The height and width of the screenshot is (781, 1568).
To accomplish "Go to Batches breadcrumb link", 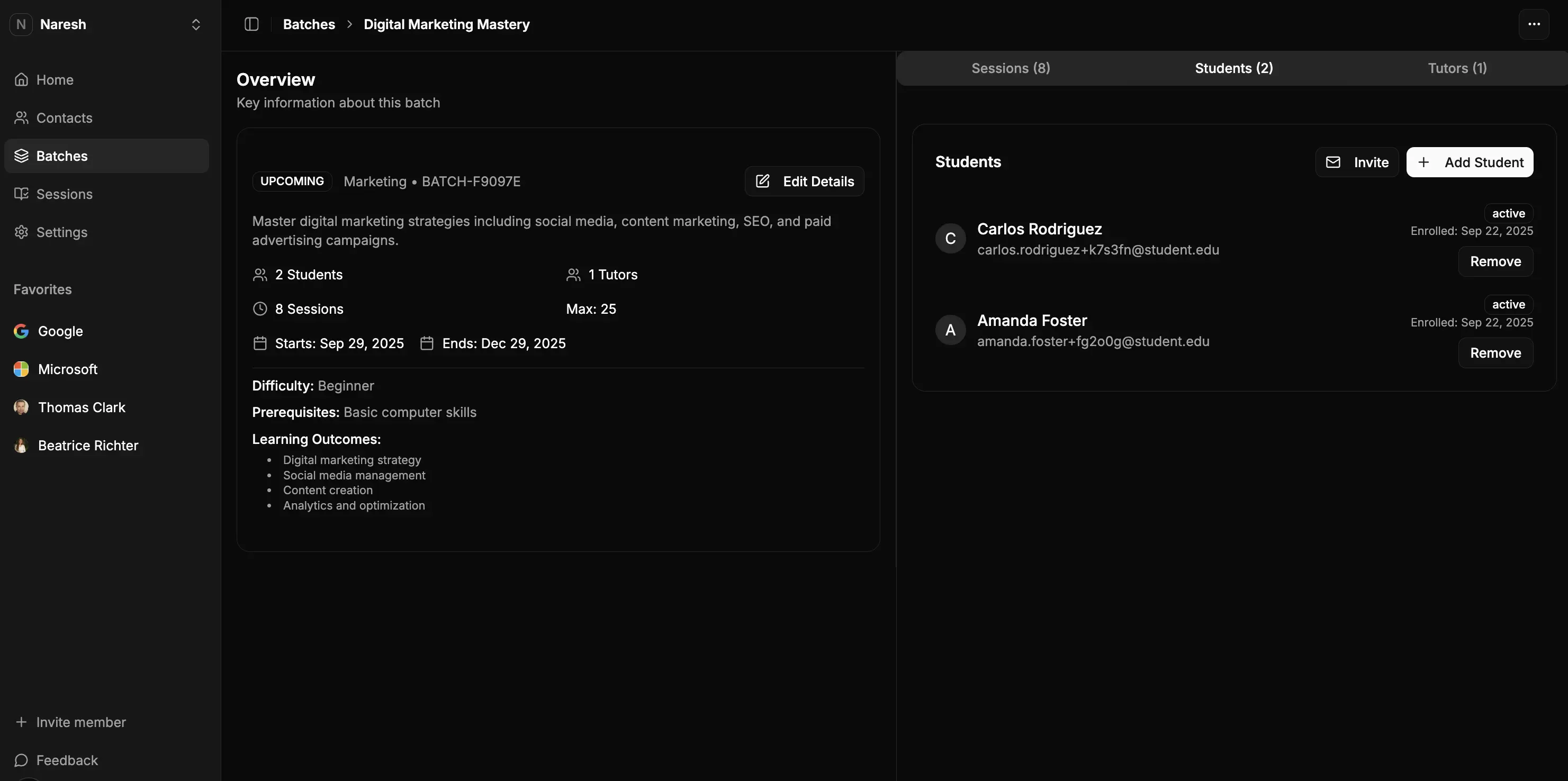I will (x=309, y=24).
